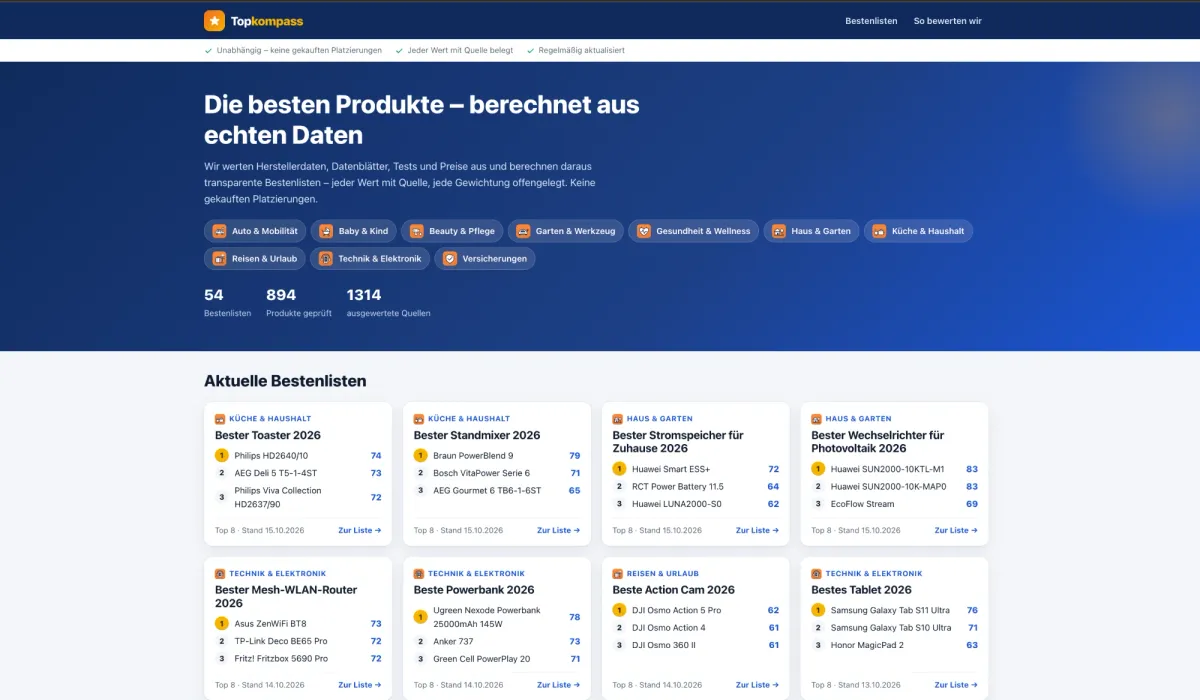
Task: Select the Gesundheit & Wellness category chip
Action: tap(693, 231)
